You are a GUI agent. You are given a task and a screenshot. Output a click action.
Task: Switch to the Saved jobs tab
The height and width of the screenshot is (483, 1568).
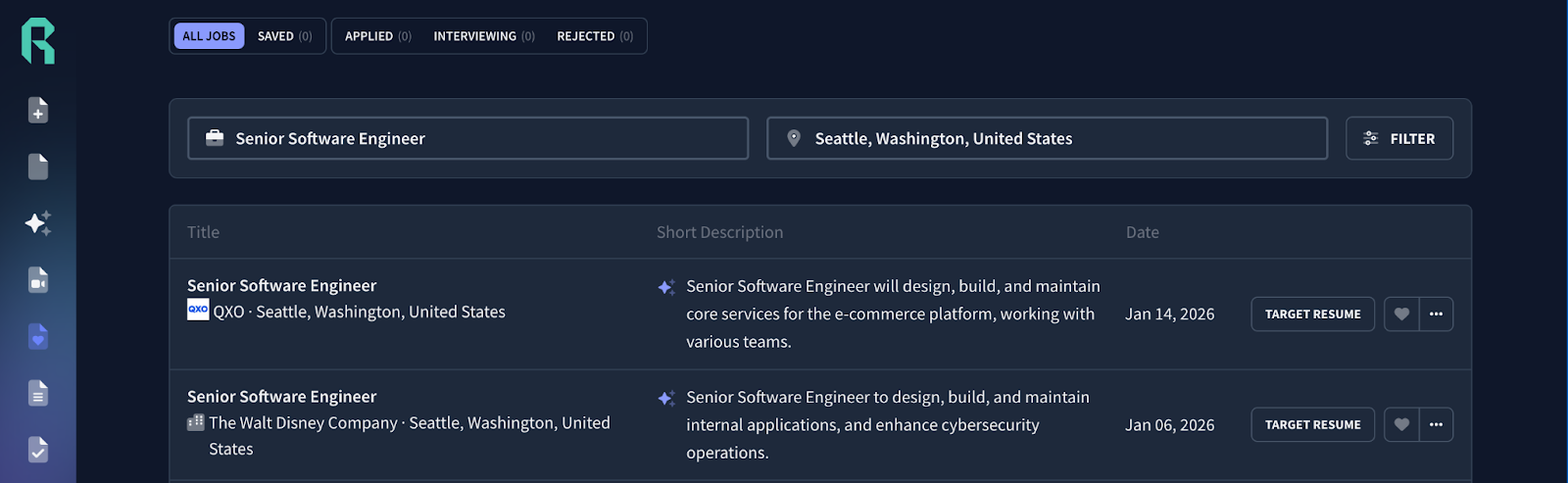(x=284, y=36)
